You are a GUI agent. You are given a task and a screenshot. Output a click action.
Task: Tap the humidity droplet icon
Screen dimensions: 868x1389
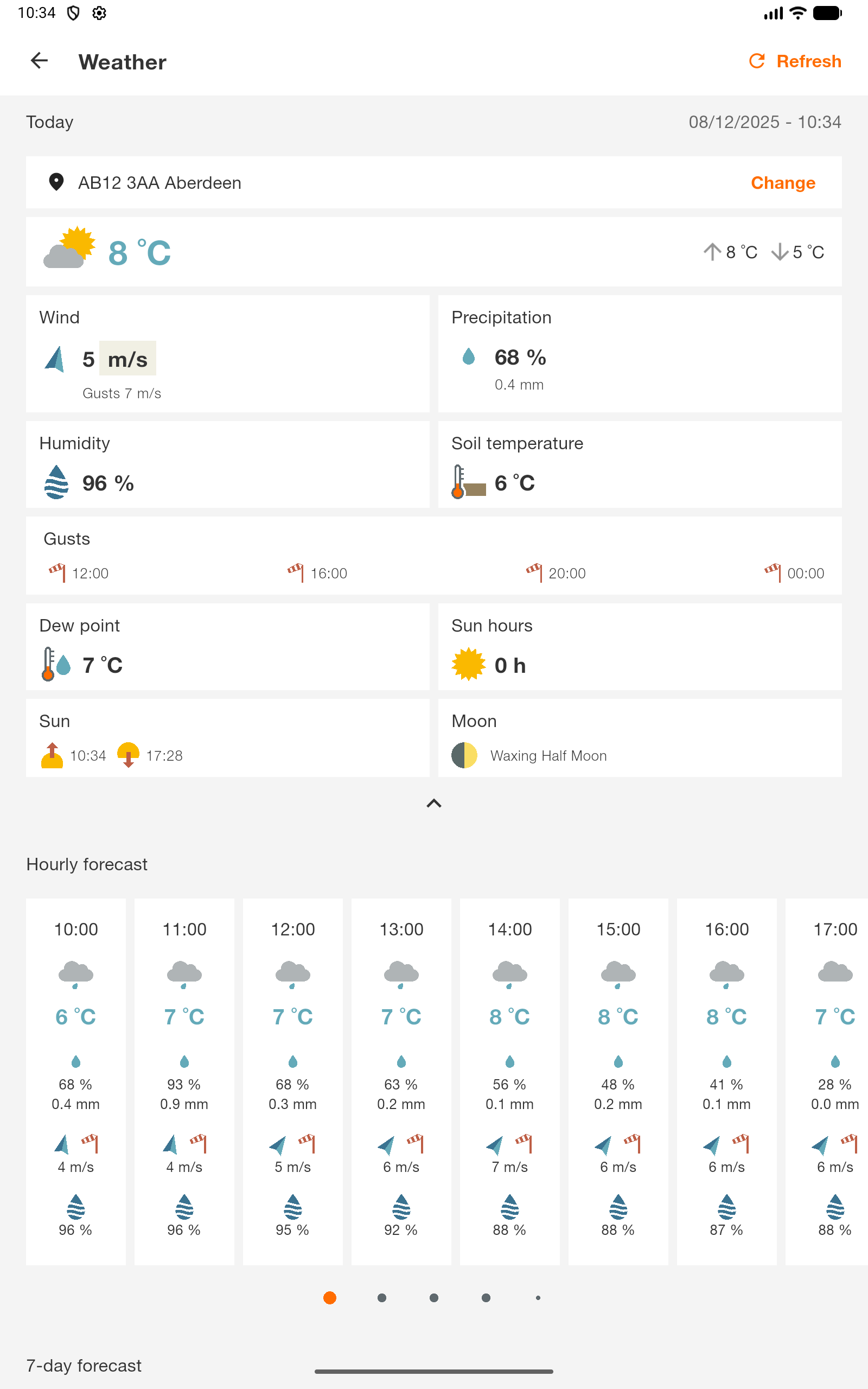(56, 482)
